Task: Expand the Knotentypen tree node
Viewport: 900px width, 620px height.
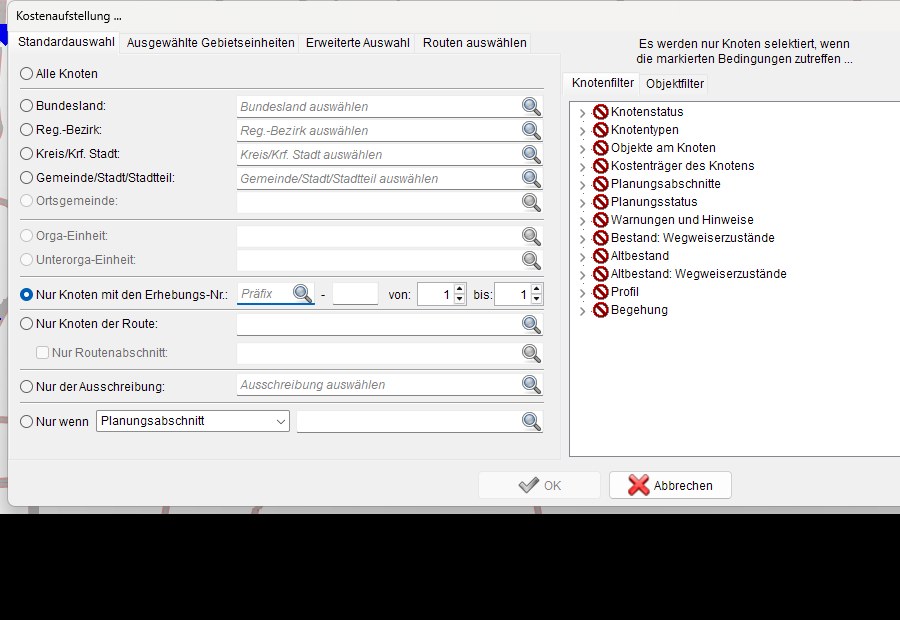Action: 583,130
